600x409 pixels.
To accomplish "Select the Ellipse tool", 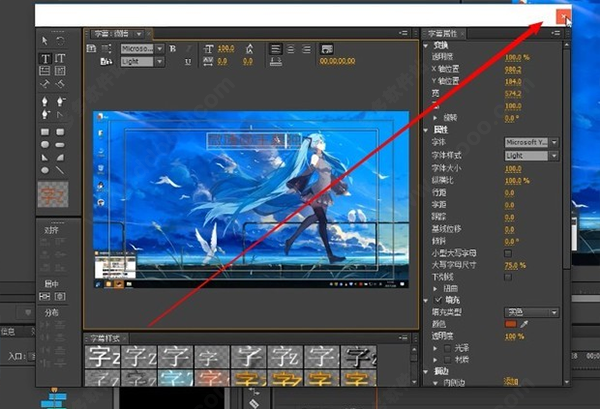I will pos(45,170).
